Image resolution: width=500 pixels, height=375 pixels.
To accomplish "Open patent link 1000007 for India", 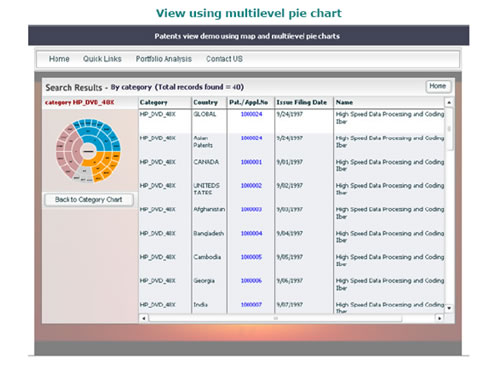I will (251, 305).
